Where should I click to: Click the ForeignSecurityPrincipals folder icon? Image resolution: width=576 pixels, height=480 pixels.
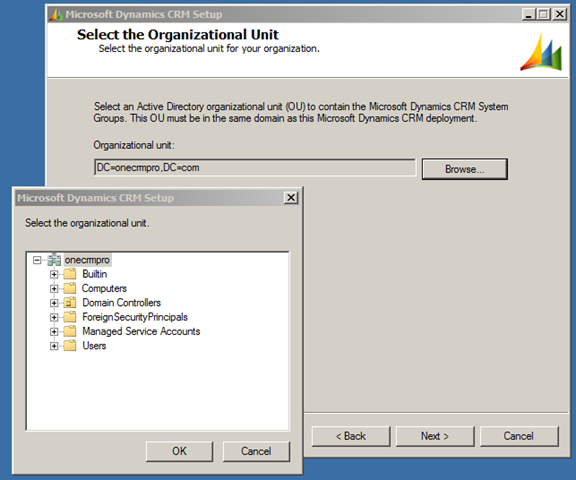(69, 317)
